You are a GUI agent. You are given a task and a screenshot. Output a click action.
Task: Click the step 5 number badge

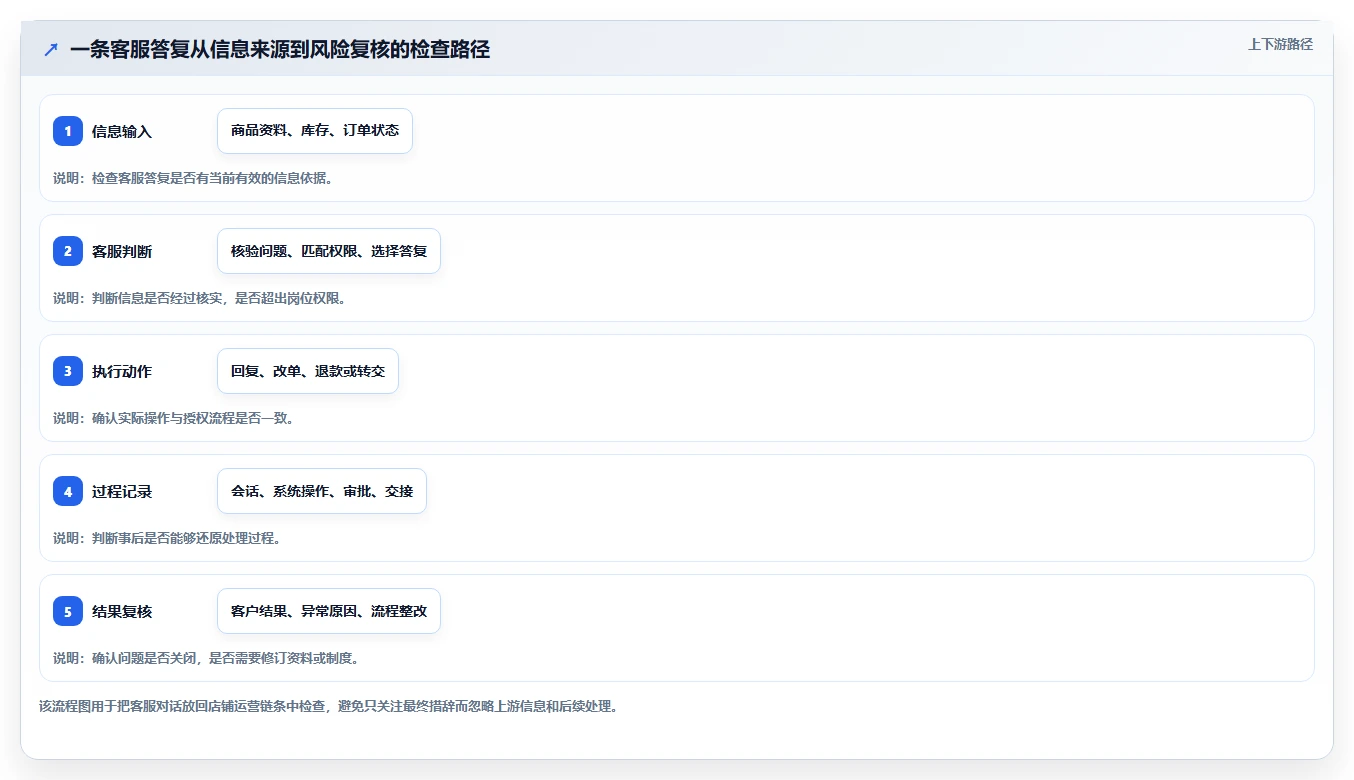coord(68,611)
